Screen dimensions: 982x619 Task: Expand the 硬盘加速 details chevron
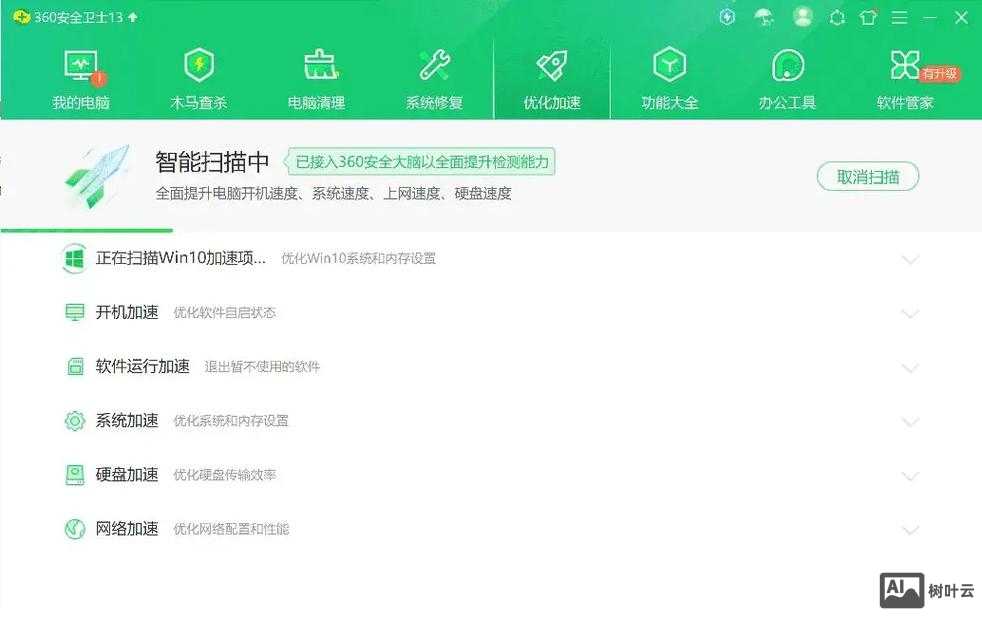click(x=911, y=476)
